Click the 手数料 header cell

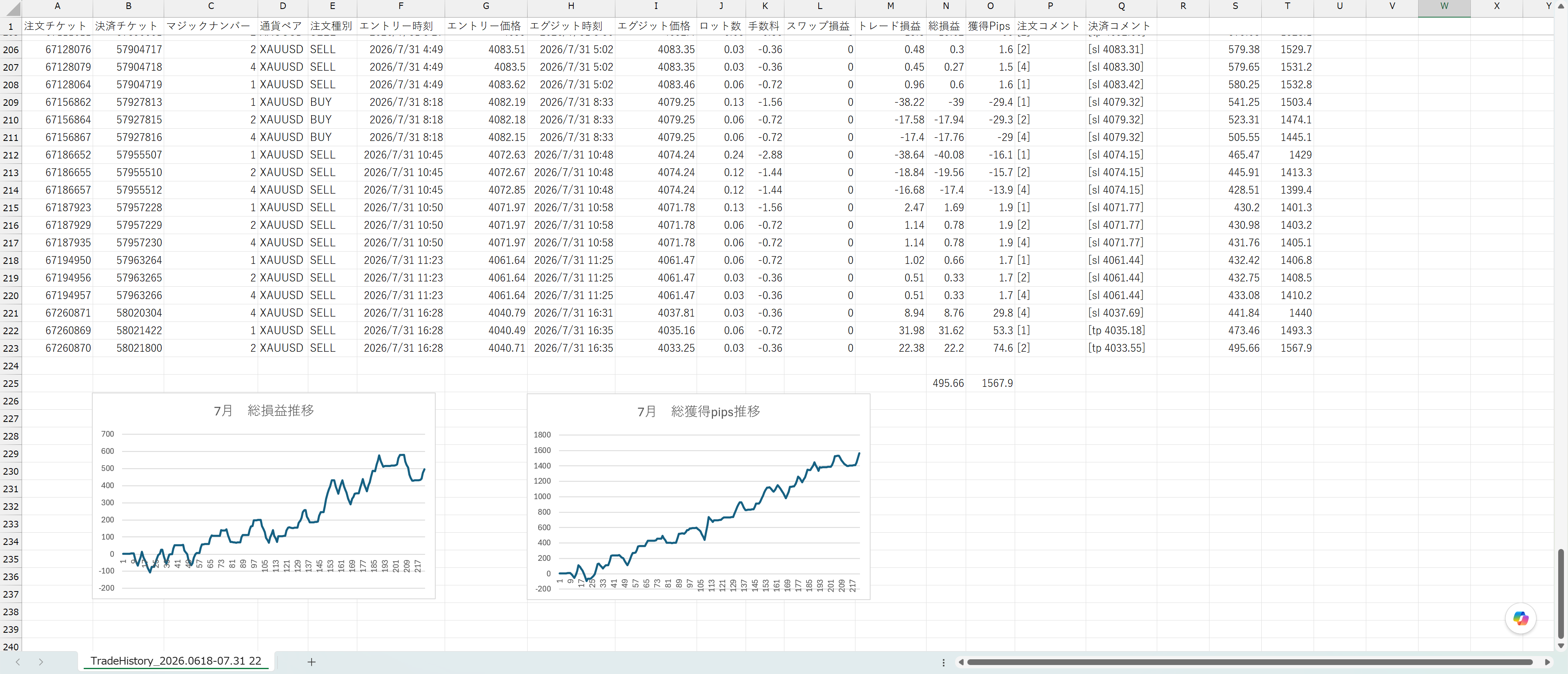pos(764,26)
